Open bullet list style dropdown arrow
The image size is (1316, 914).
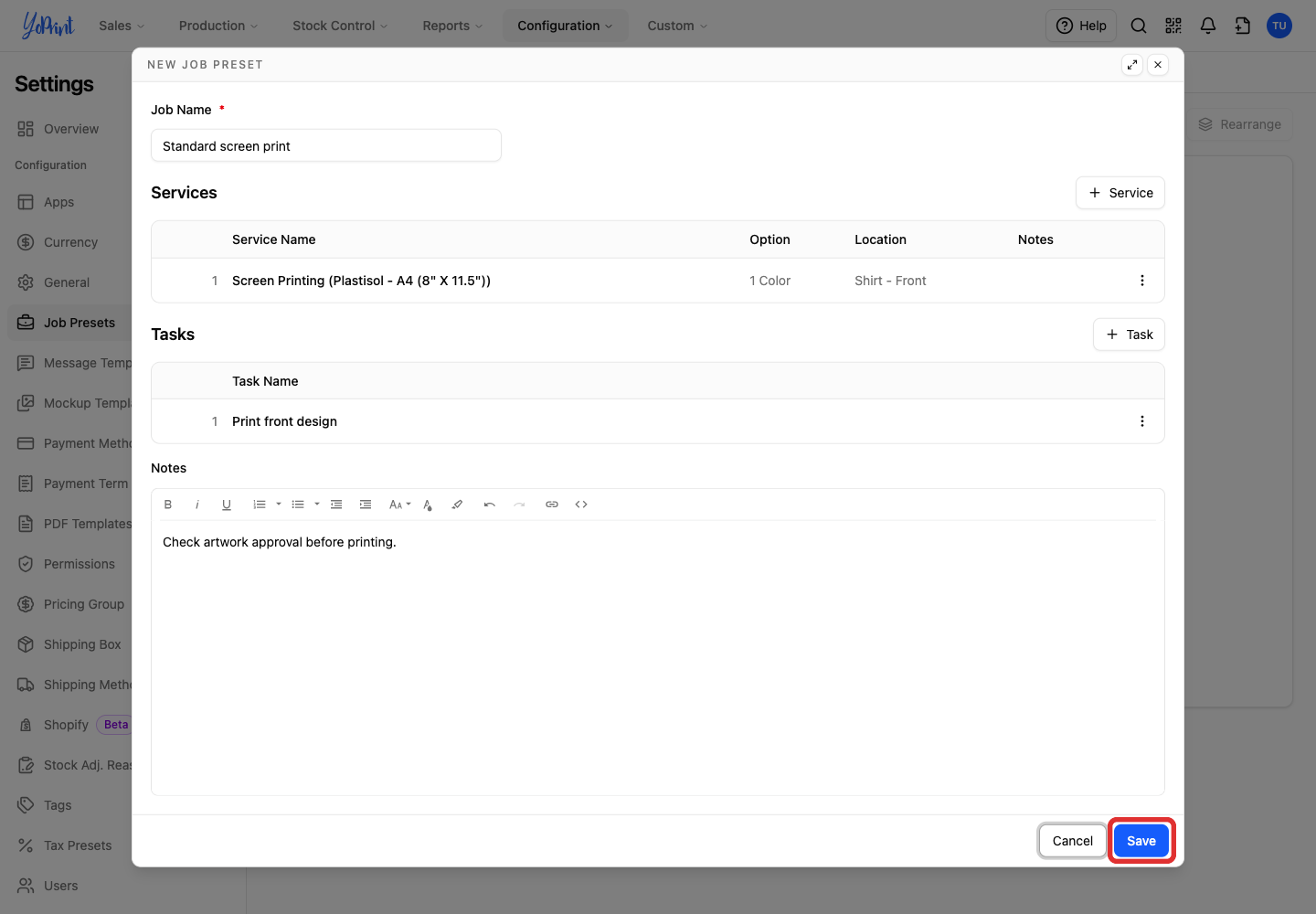coord(317,505)
